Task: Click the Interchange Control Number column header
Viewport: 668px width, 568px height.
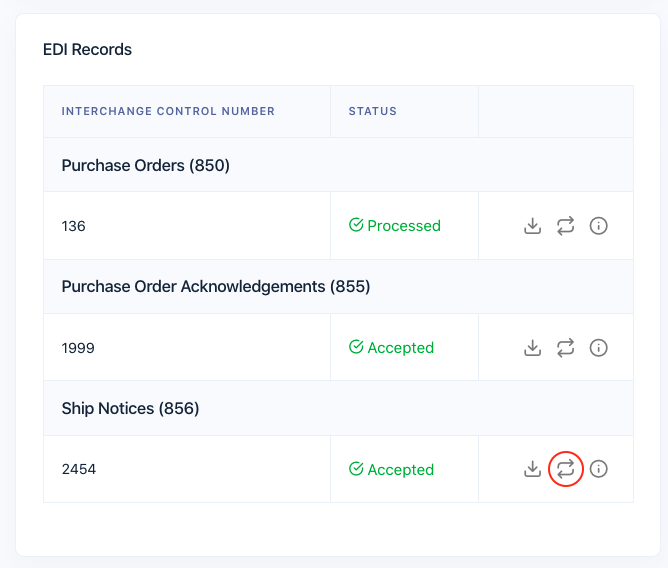Action: tap(168, 111)
